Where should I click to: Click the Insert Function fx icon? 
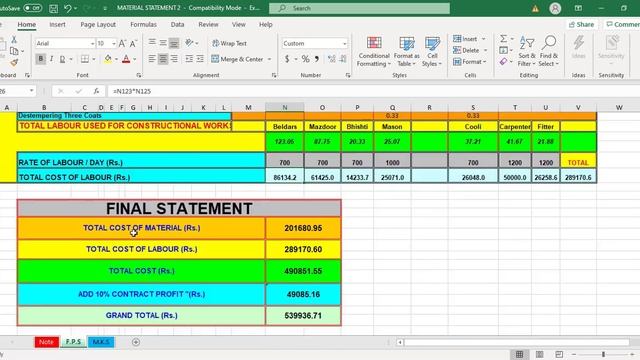(96, 91)
